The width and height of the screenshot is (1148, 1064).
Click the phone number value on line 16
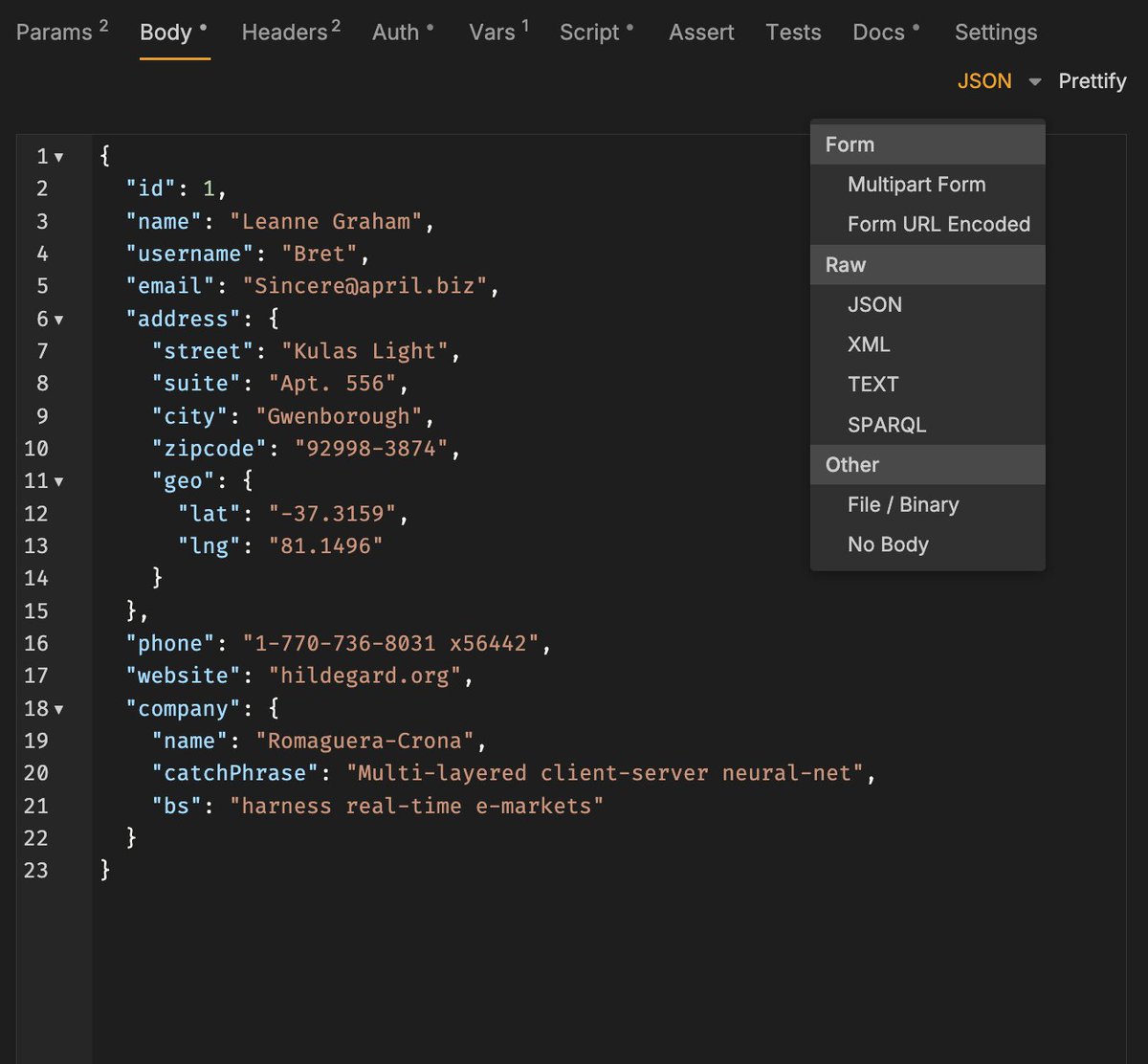tap(390, 643)
